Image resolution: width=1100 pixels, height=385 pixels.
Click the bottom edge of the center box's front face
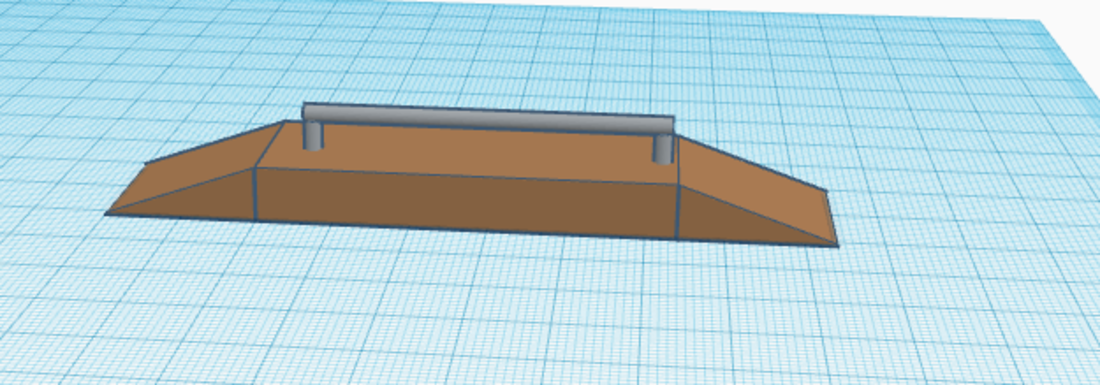(x=466, y=231)
